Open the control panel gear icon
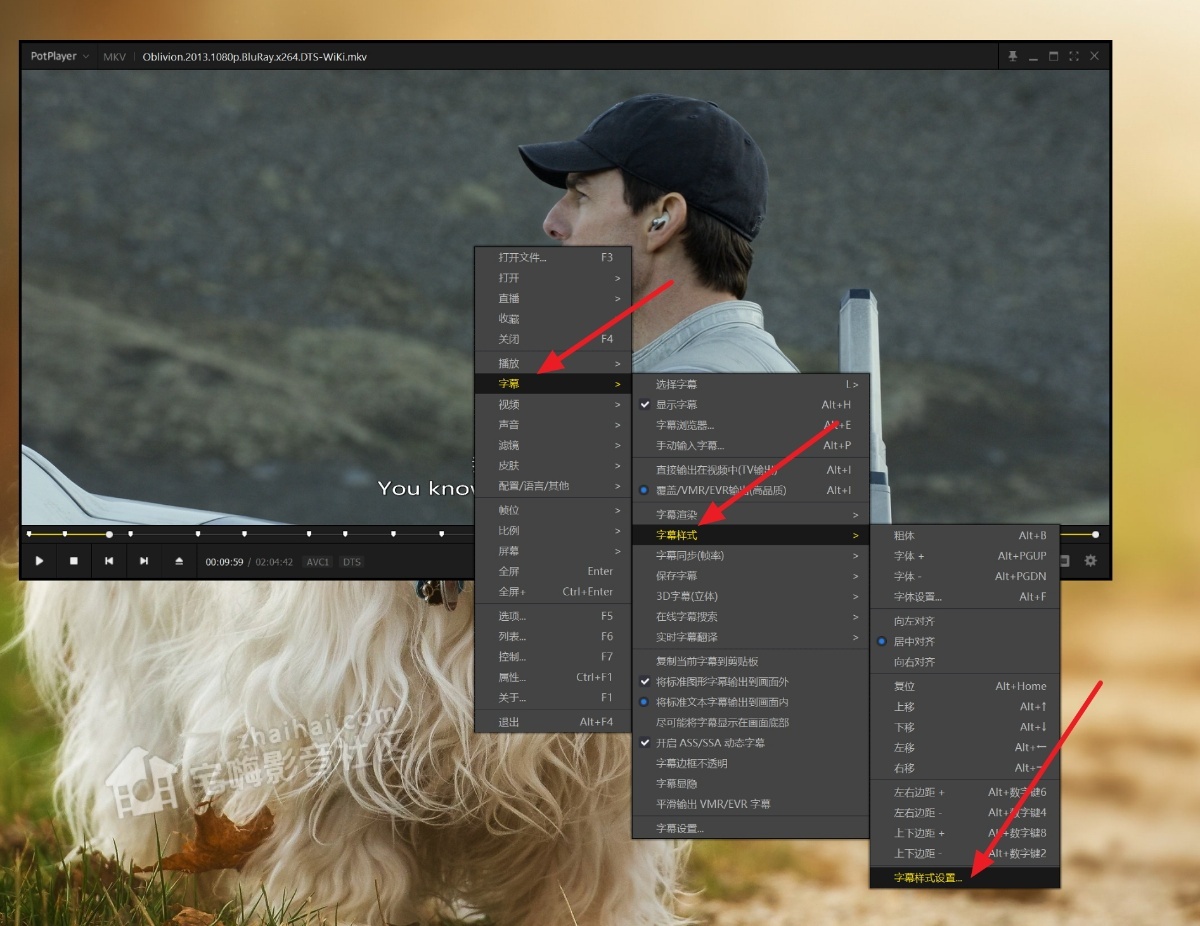The image size is (1200, 926). [1091, 561]
